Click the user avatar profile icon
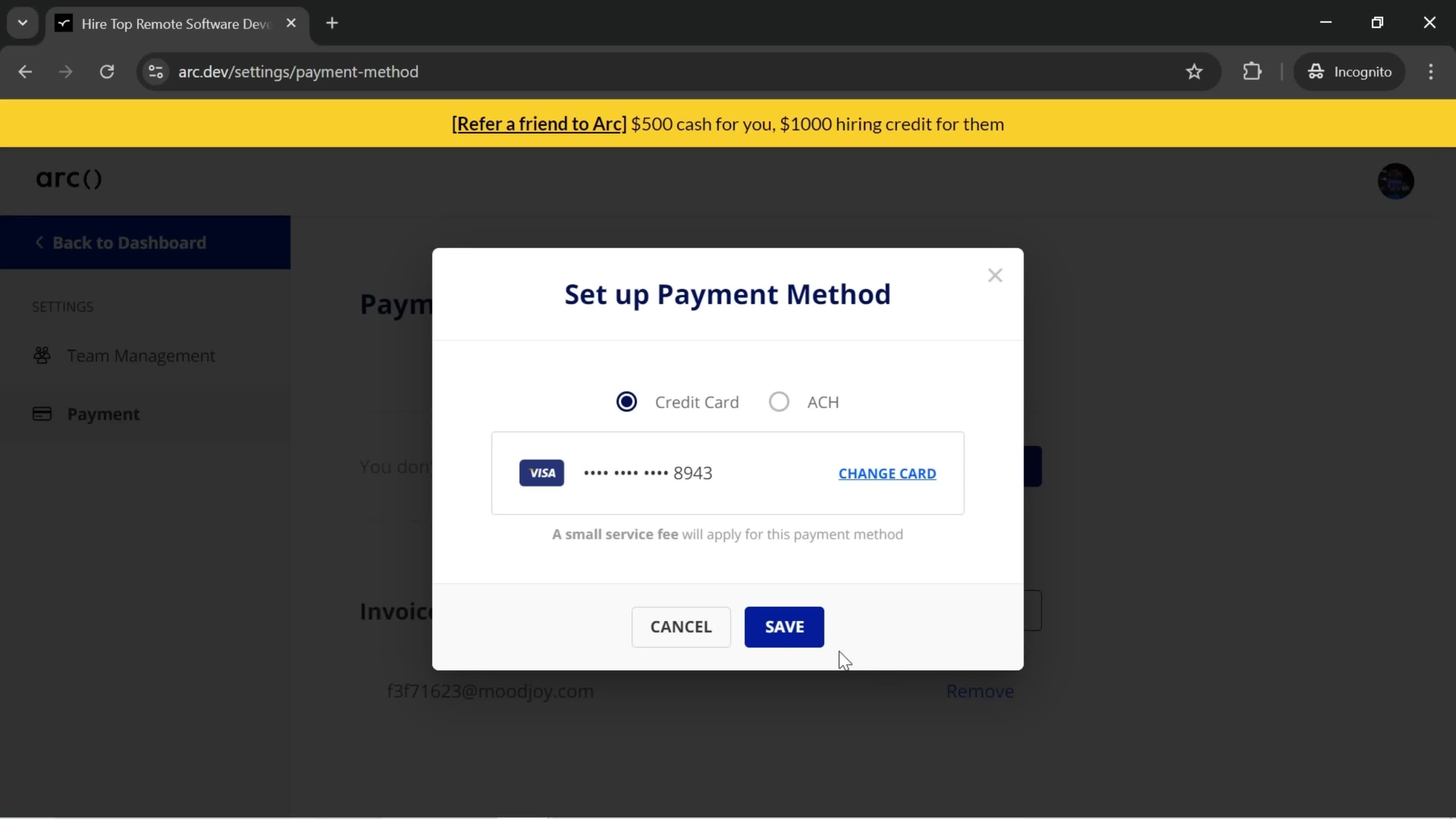This screenshot has height=819, width=1456. (1396, 181)
